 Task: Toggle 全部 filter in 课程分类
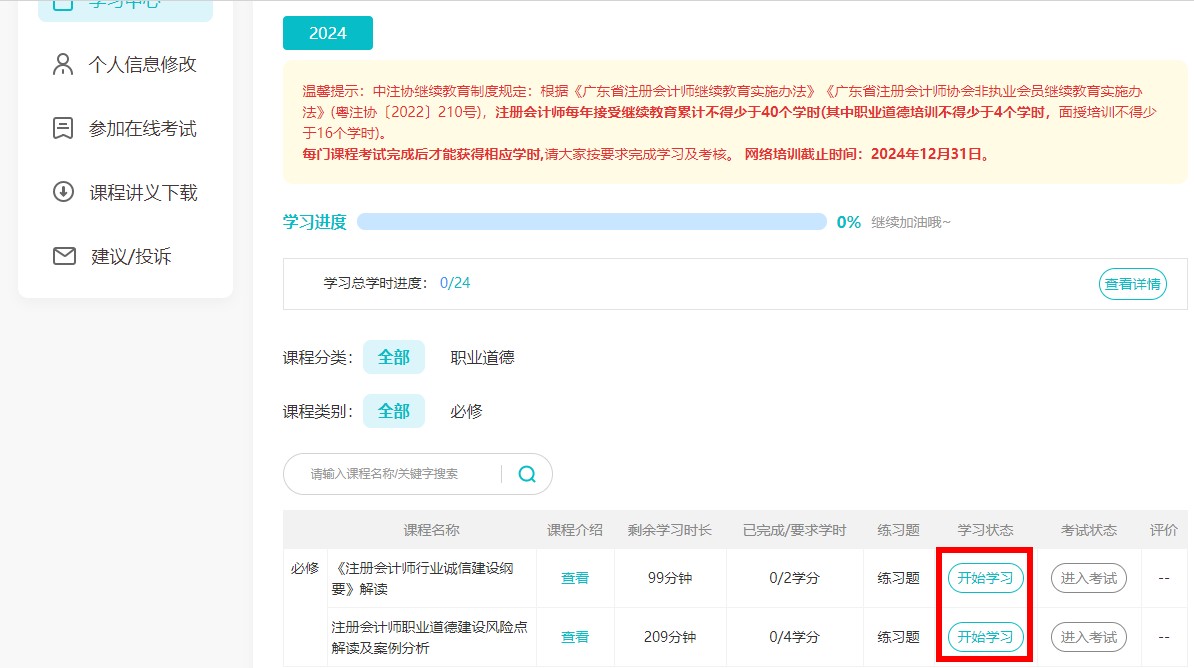pos(393,357)
